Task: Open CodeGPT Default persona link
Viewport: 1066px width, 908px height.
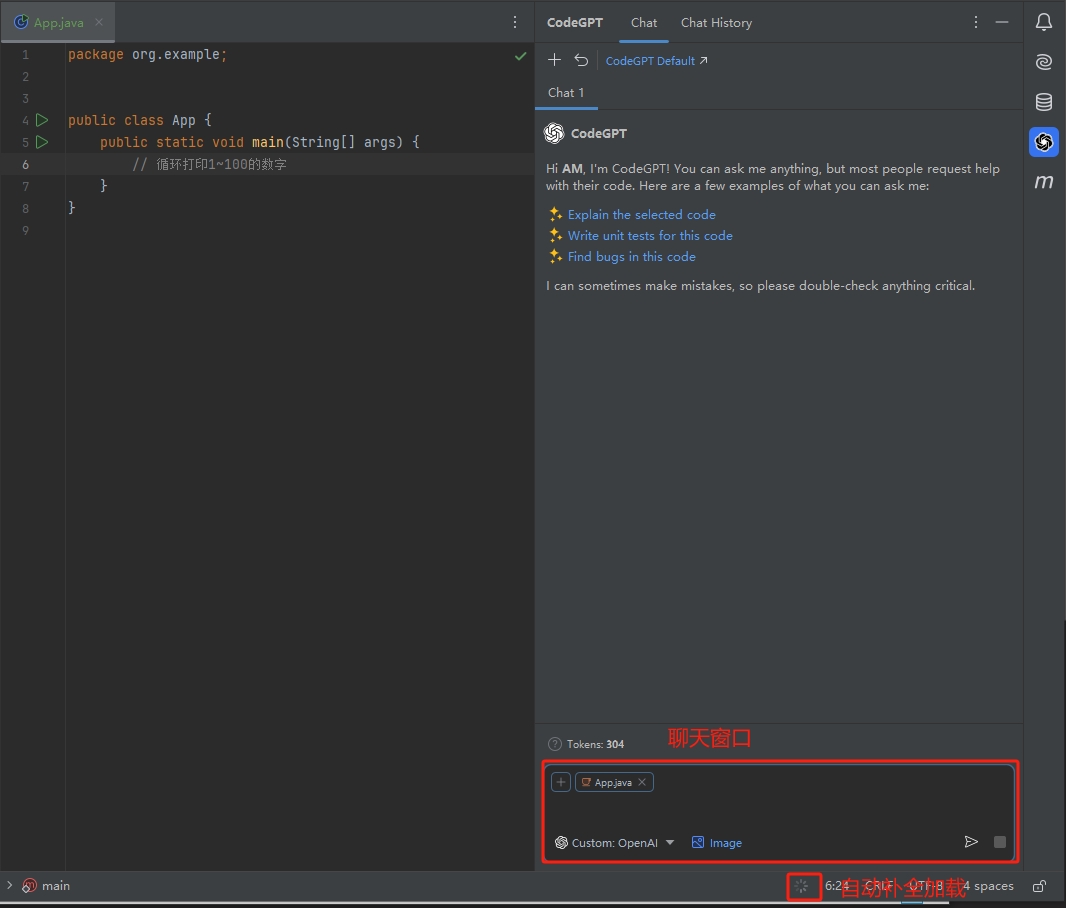Action: click(656, 60)
